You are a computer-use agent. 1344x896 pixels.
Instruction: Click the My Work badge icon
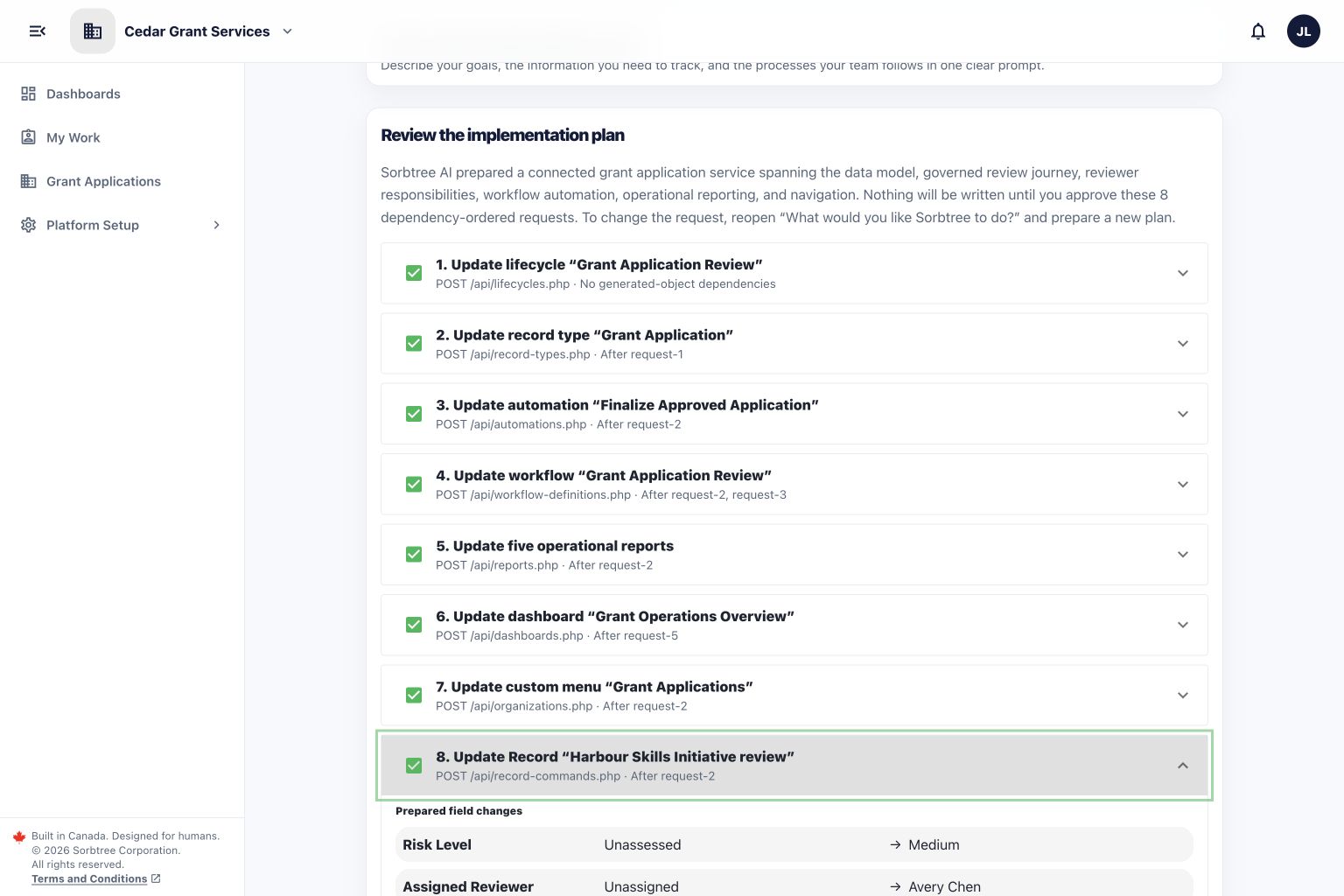[28, 137]
